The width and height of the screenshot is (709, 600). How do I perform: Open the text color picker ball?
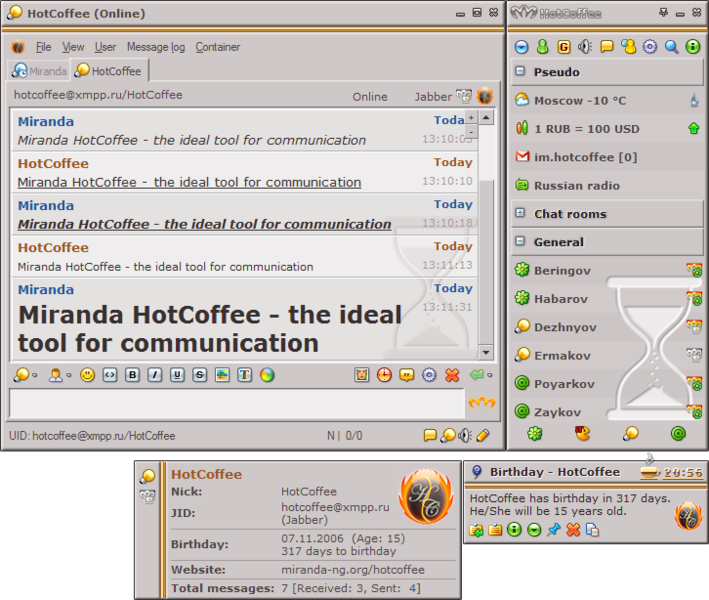pyautogui.click(x=267, y=375)
